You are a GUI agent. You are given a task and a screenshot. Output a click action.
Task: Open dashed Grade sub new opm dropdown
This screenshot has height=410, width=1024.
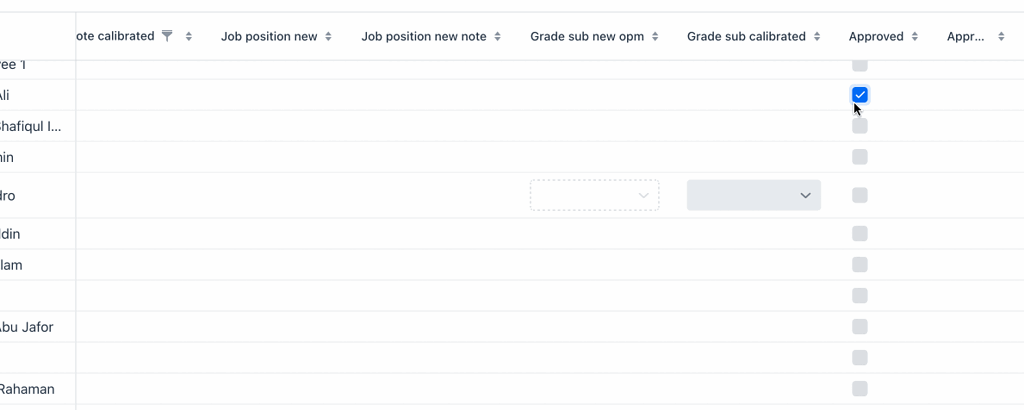click(x=594, y=195)
